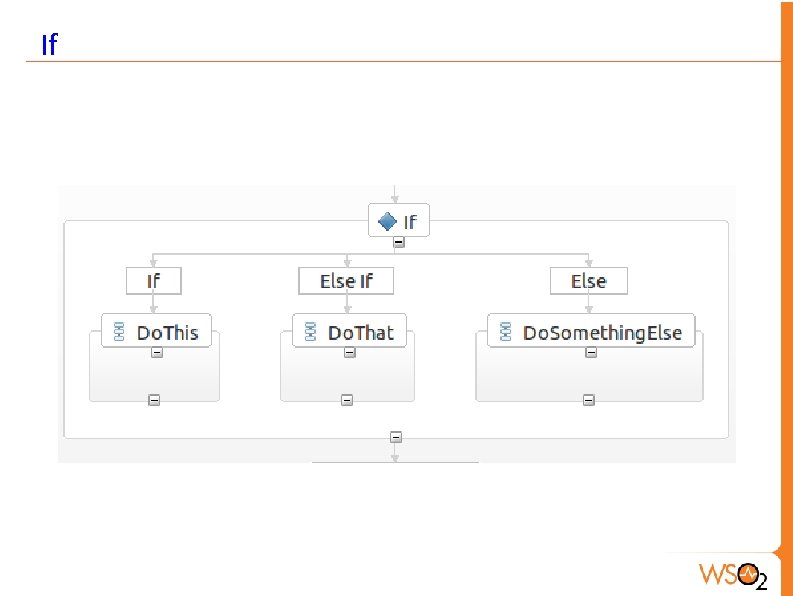This screenshot has height=596, width=793.
Task: Click the sequence icon beside DoThis
Action: [119, 333]
